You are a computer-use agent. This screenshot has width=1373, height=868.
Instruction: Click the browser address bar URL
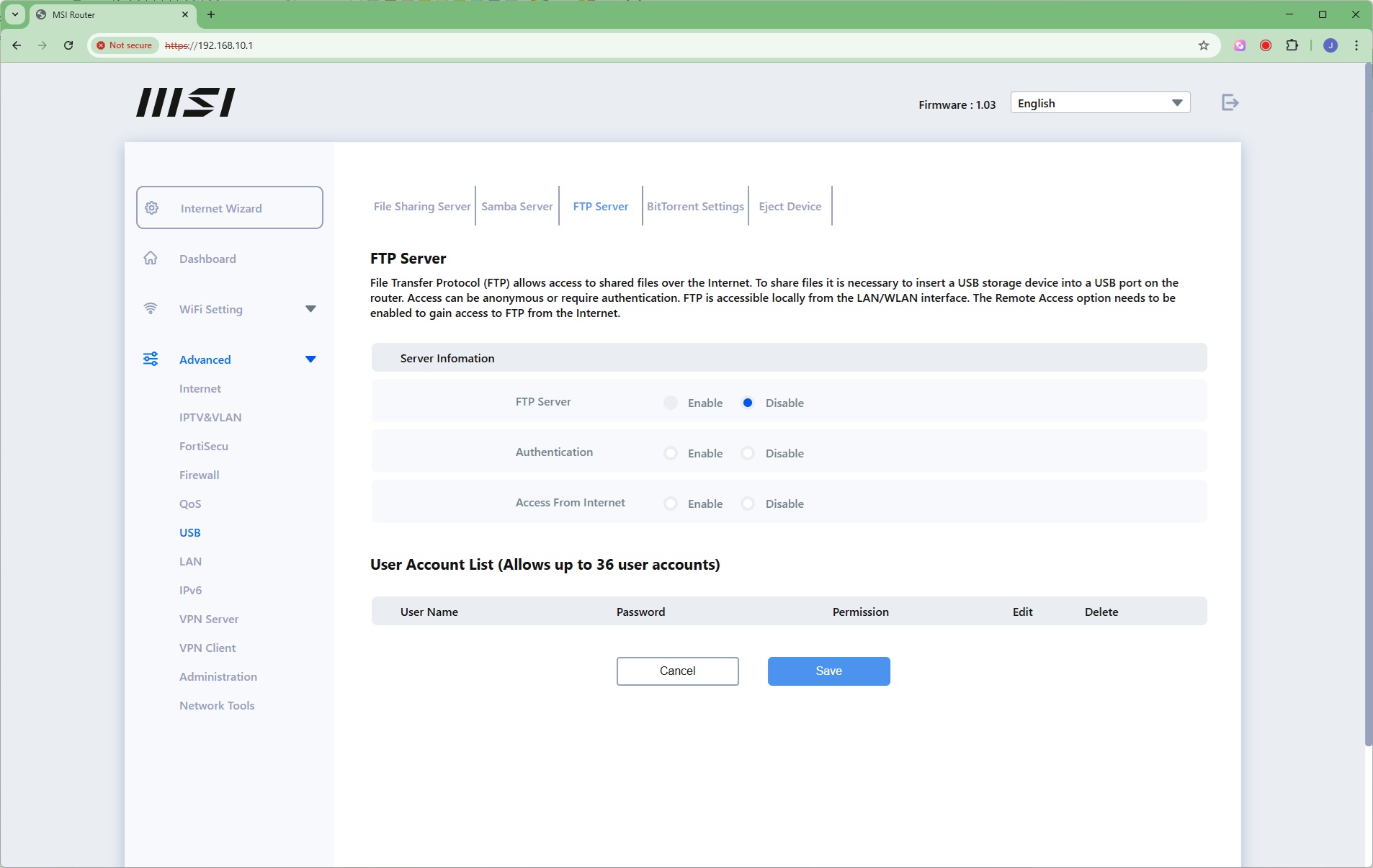click(x=209, y=45)
